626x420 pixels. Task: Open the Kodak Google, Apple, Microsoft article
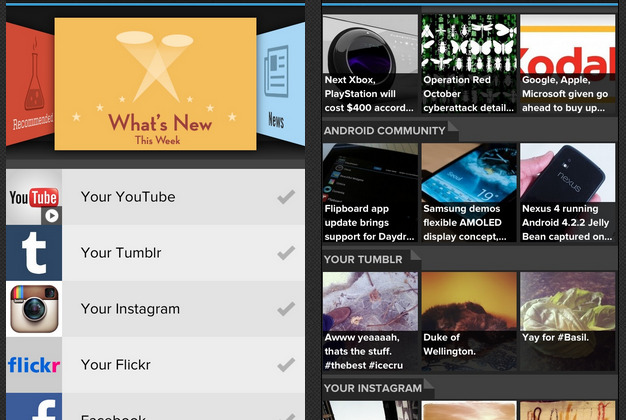point(568,64)
